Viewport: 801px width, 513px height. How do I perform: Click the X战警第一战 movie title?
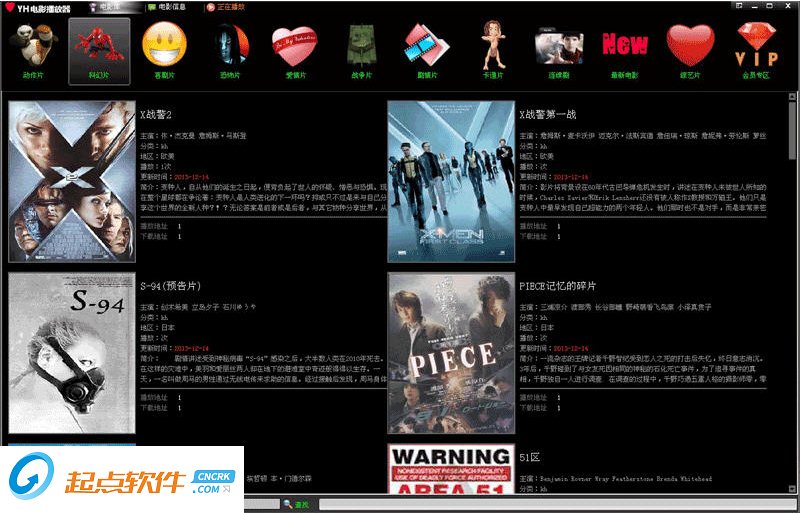click(x=548, y=115)
